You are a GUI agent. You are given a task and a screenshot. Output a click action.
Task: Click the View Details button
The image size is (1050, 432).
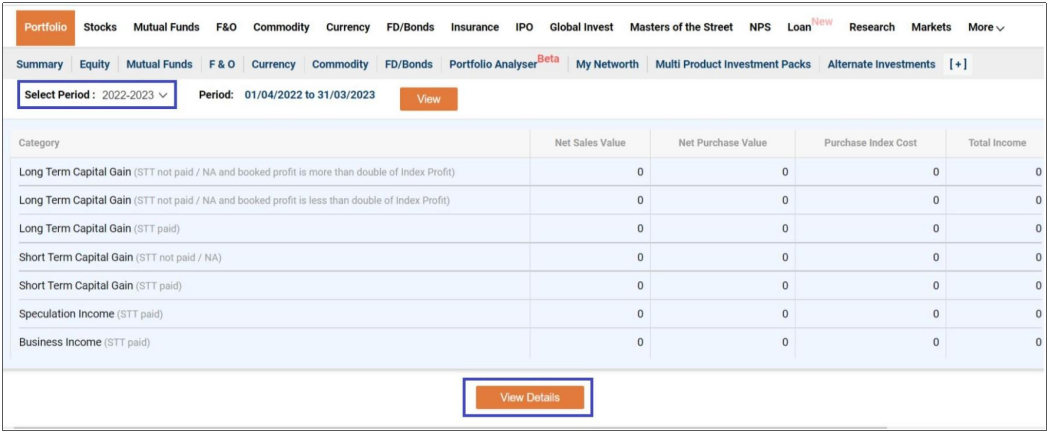[529, 397]
